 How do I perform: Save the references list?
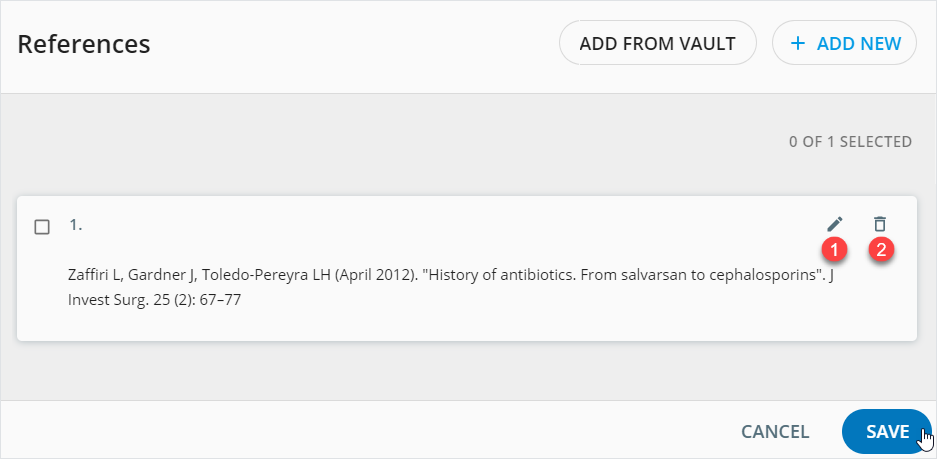[x=887, y=432]
